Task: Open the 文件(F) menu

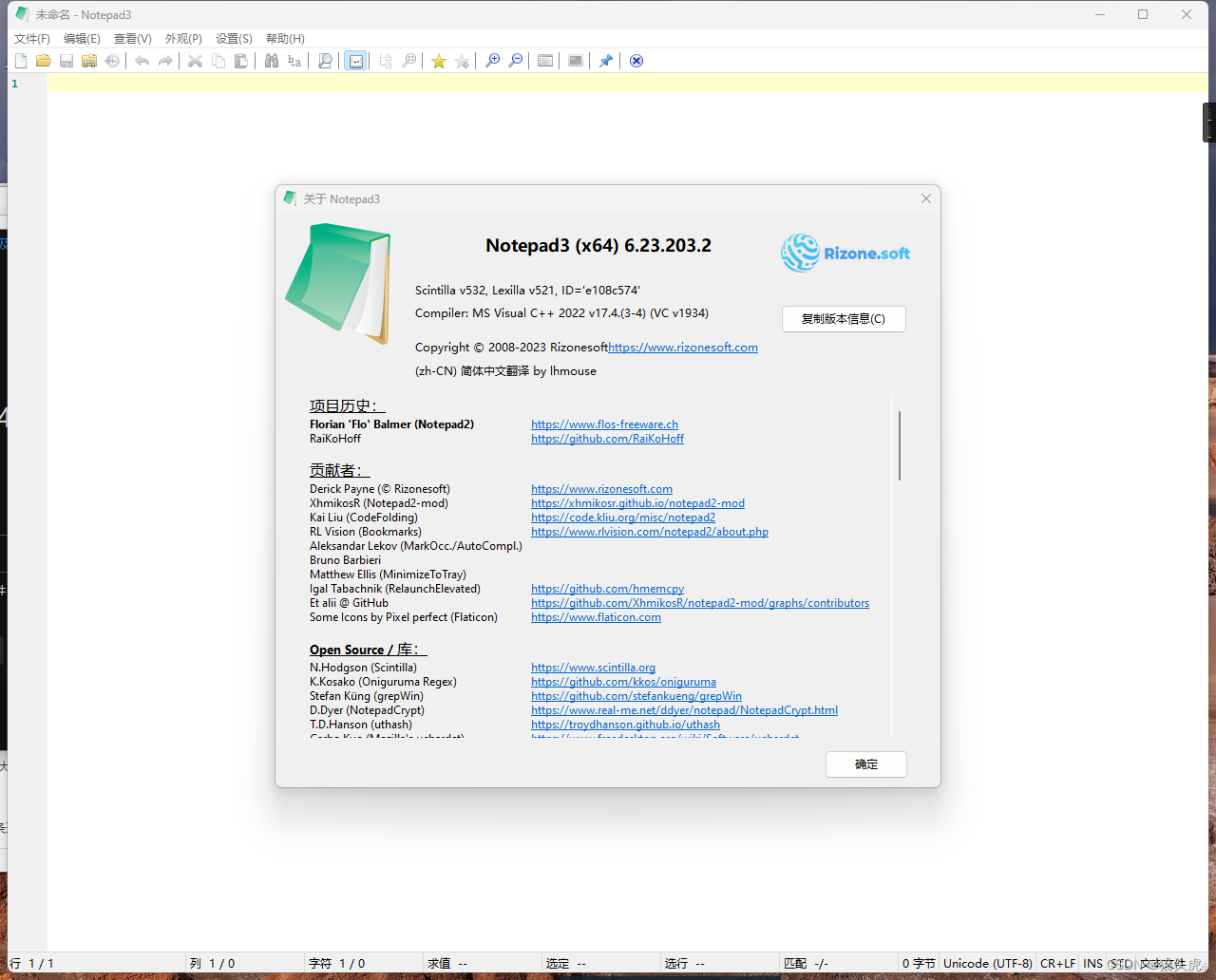Action: click(32, 39)
